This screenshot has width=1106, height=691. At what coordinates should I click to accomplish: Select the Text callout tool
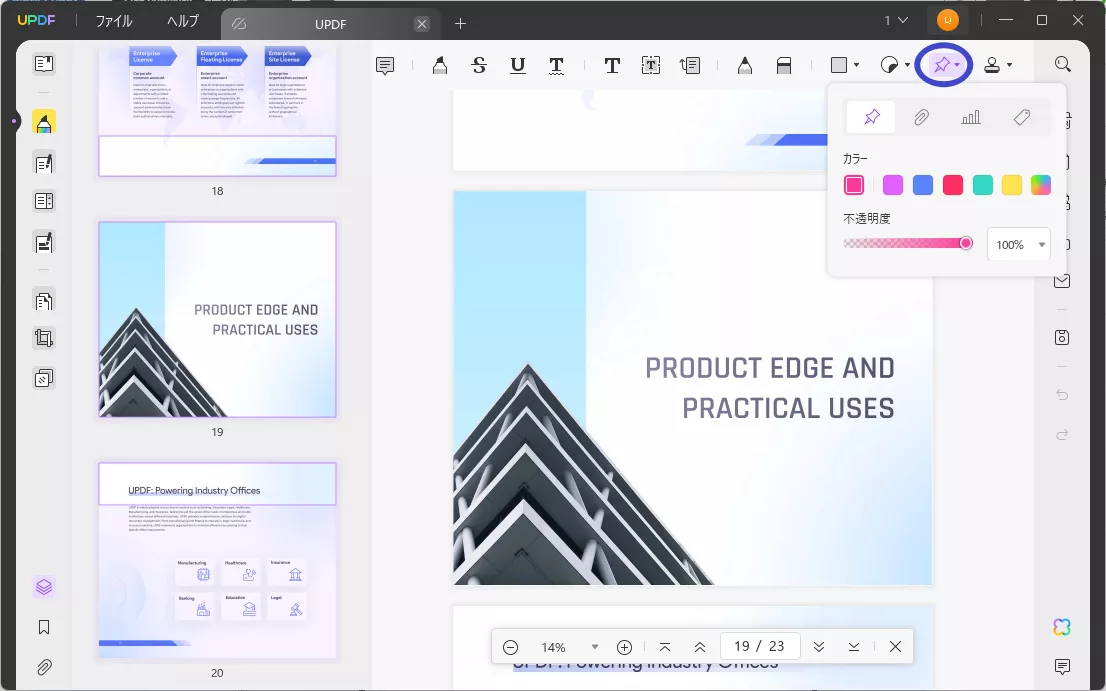[x=690, y=66]
